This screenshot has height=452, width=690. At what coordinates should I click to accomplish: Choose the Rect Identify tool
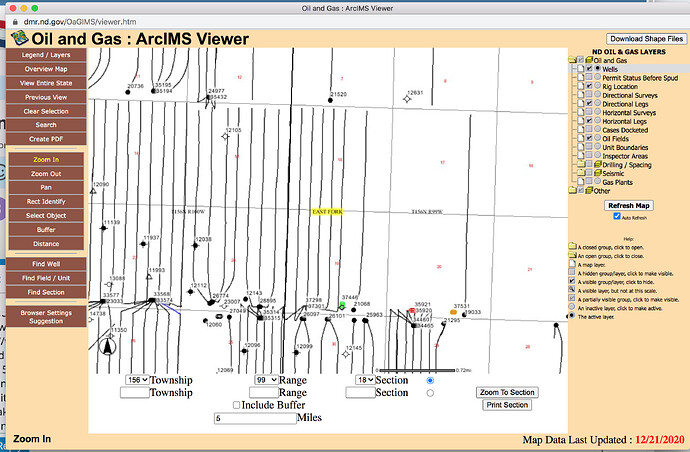pos(46,202)
